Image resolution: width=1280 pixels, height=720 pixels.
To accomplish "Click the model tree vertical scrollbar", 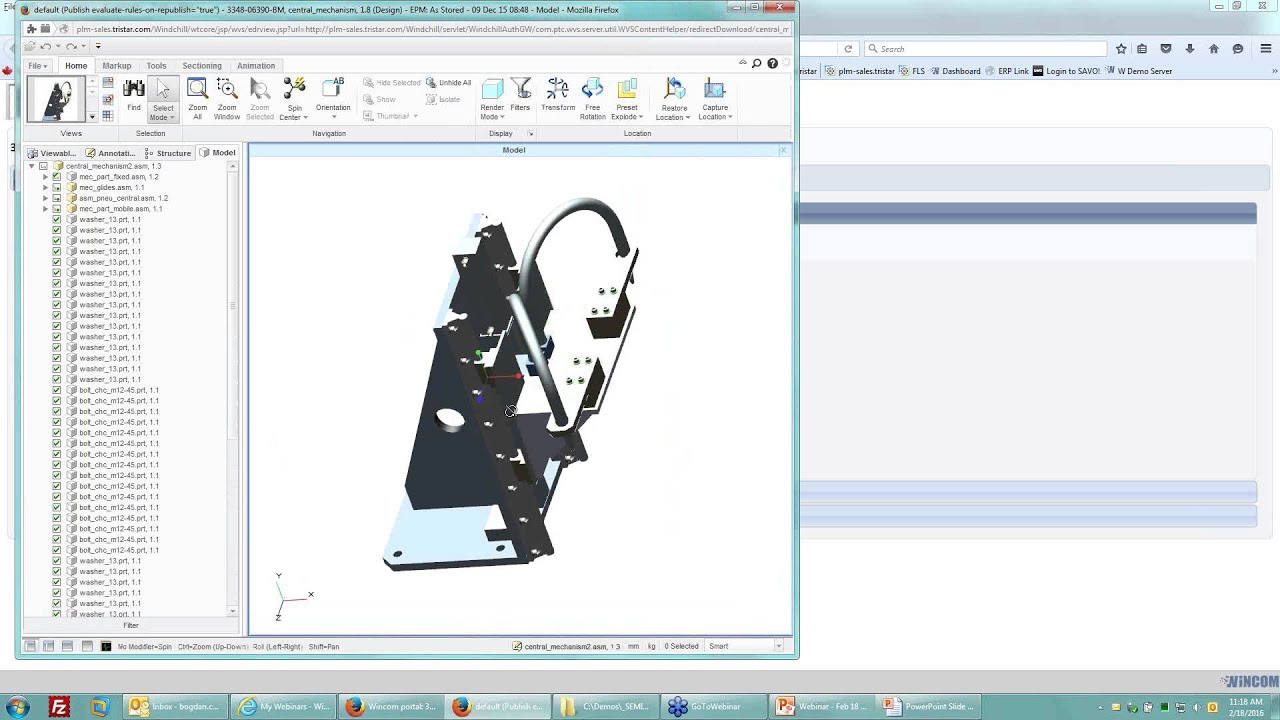I will coord(233,390).
